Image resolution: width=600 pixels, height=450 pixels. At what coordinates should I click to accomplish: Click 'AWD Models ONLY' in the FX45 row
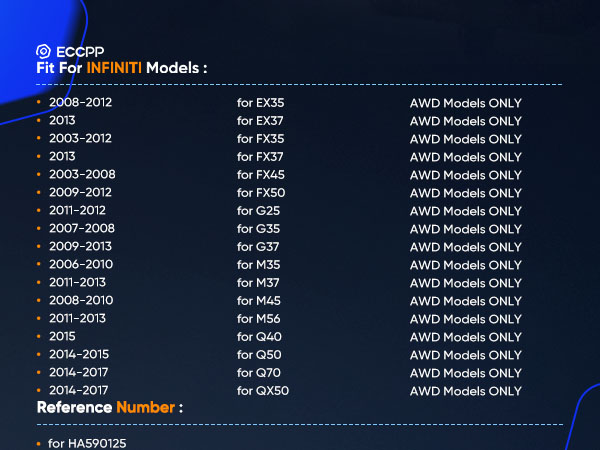[465, 175]
